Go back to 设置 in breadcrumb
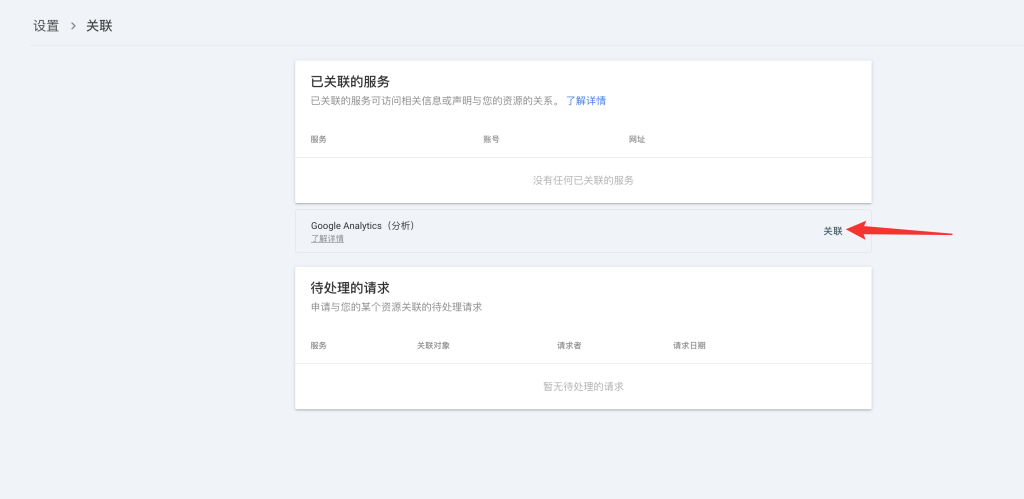The image size is (1024, 499). tap(46, 26)
